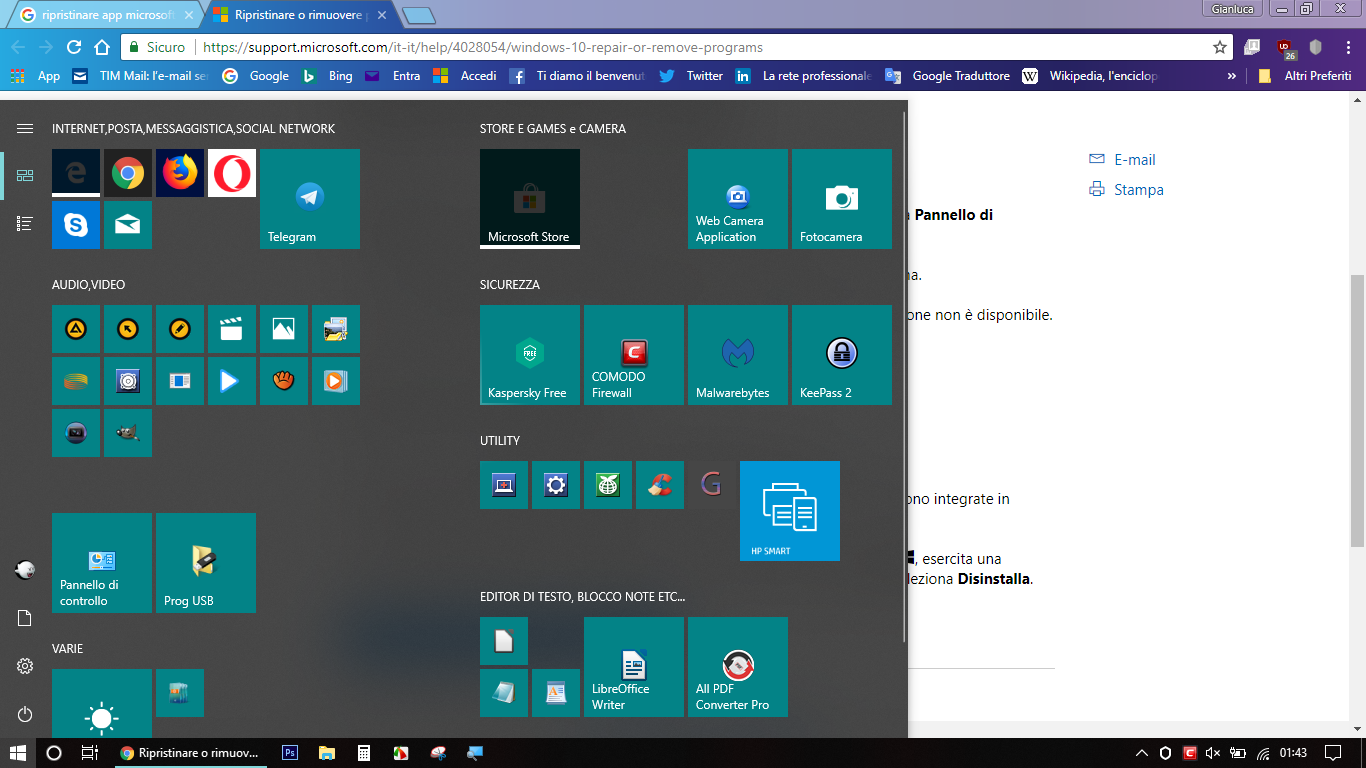This screenshot has width=1366, height=768.
Task: Open the Google Traduttore bookmark
Action: click(947, 76)
